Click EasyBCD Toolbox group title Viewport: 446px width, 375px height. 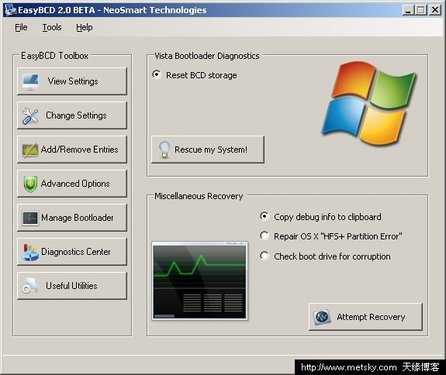click(x=55, y=56)
